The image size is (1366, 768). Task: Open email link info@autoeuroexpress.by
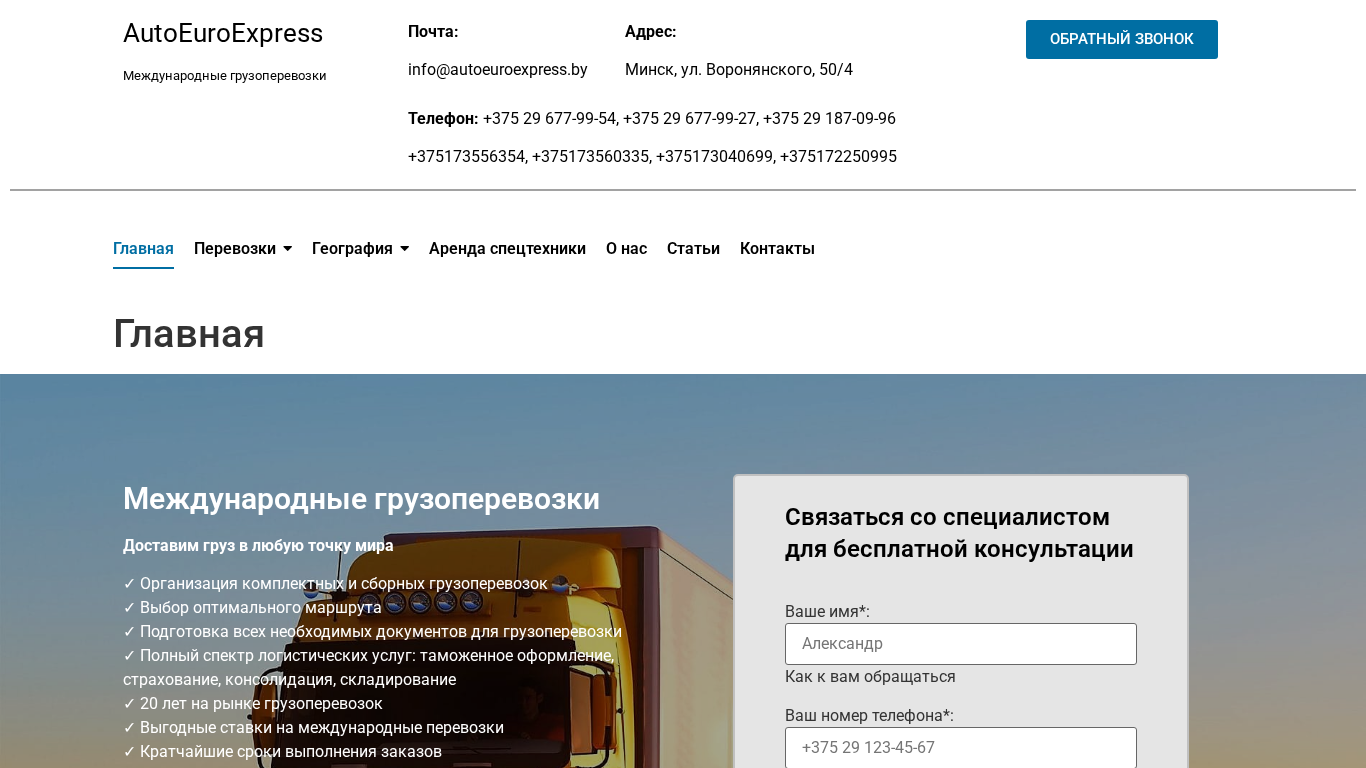pos(497,70)
